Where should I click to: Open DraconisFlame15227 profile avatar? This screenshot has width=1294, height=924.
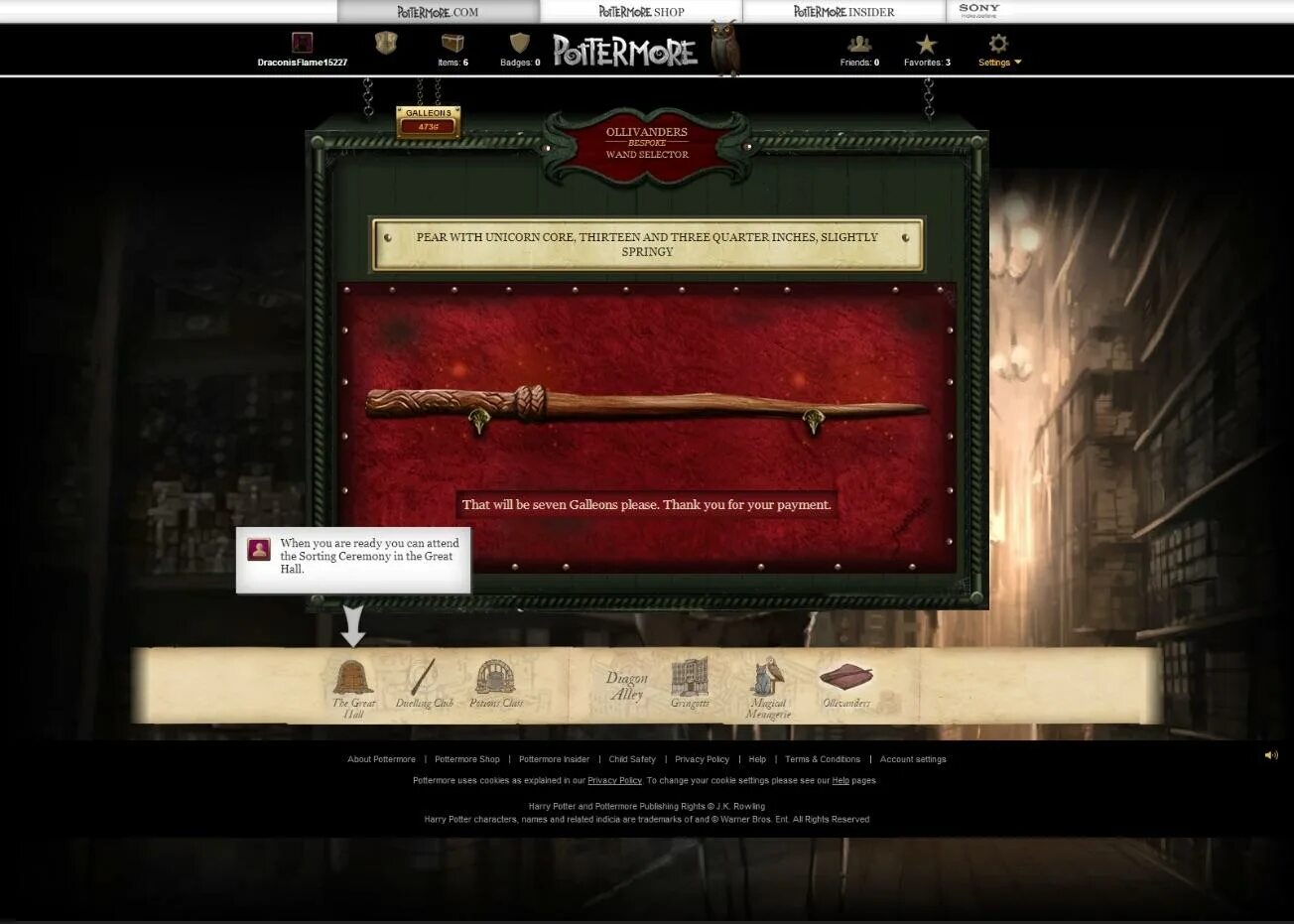point(303,43)
